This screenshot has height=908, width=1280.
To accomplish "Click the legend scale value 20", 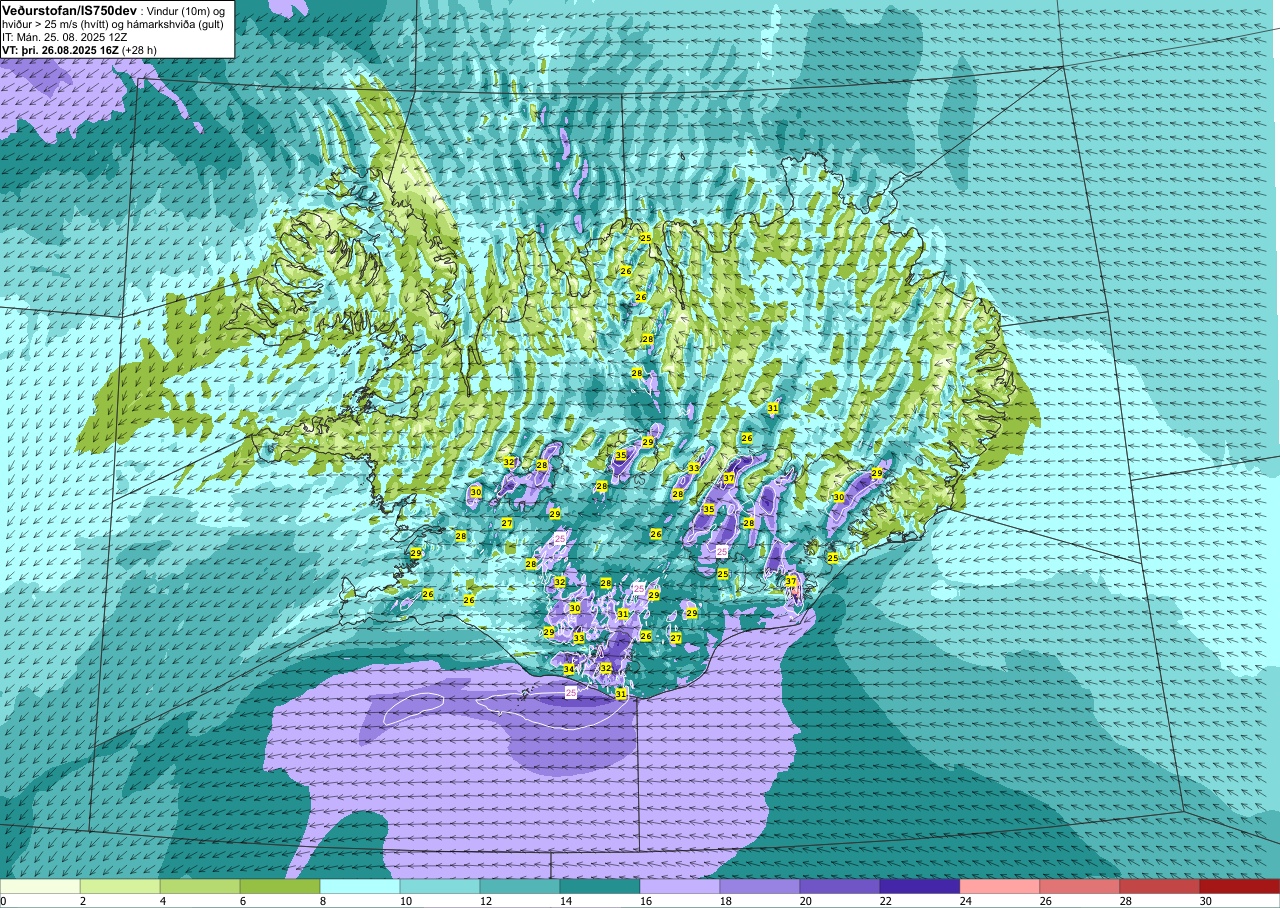I will 805,901.
